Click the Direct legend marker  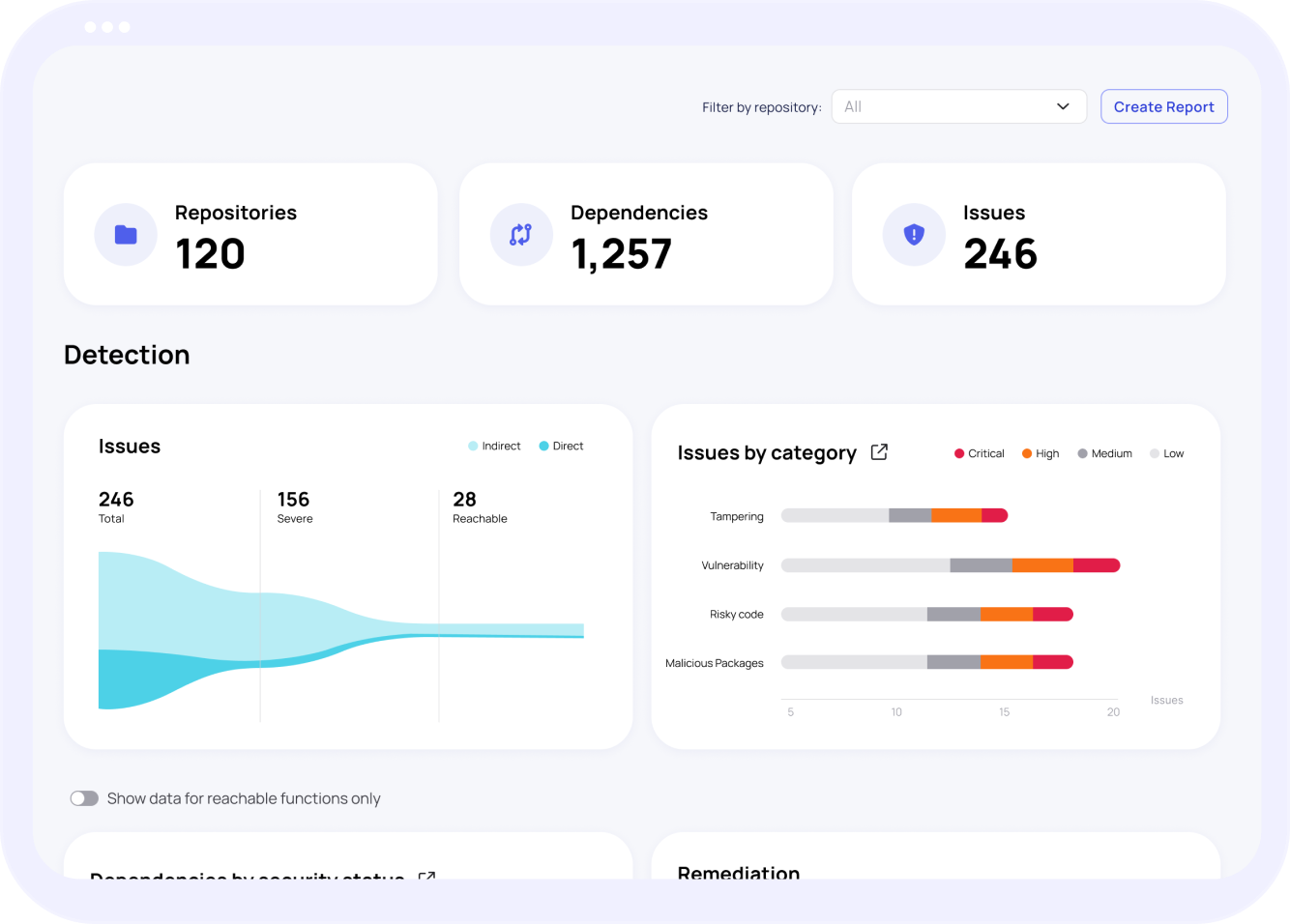tap(543, 446)
